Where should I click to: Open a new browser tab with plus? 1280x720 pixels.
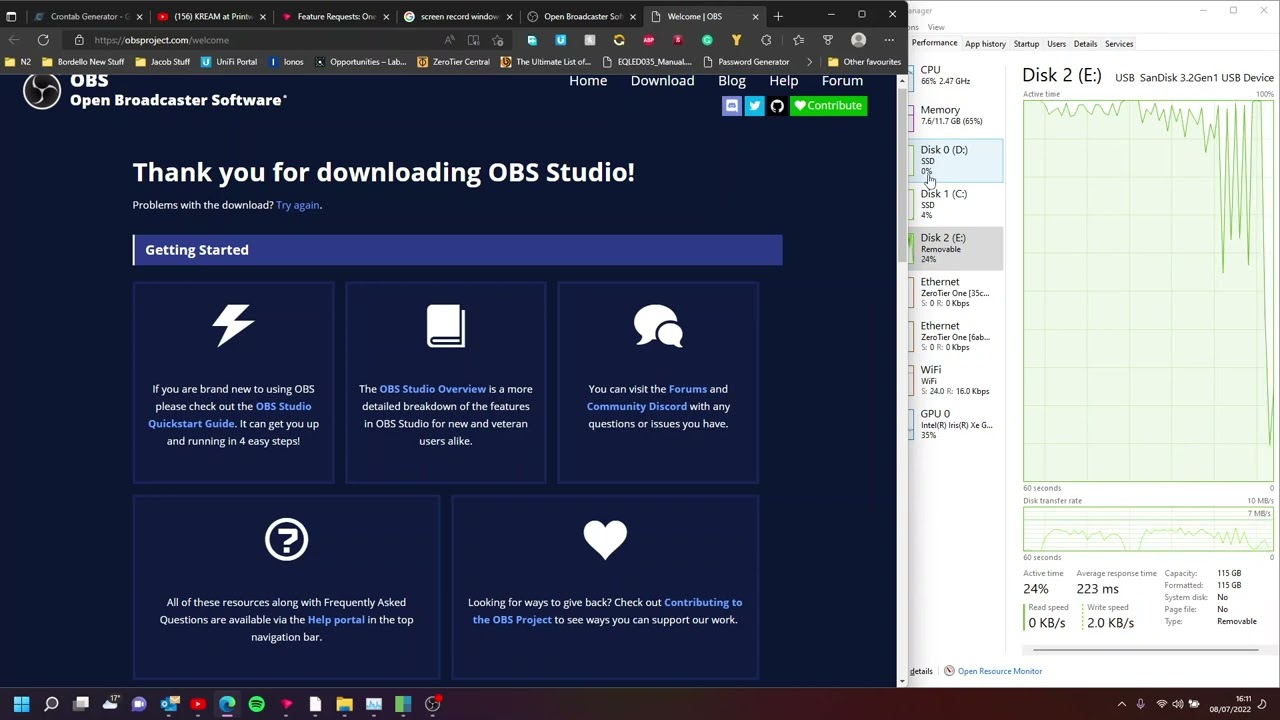[x=778, y=16]
